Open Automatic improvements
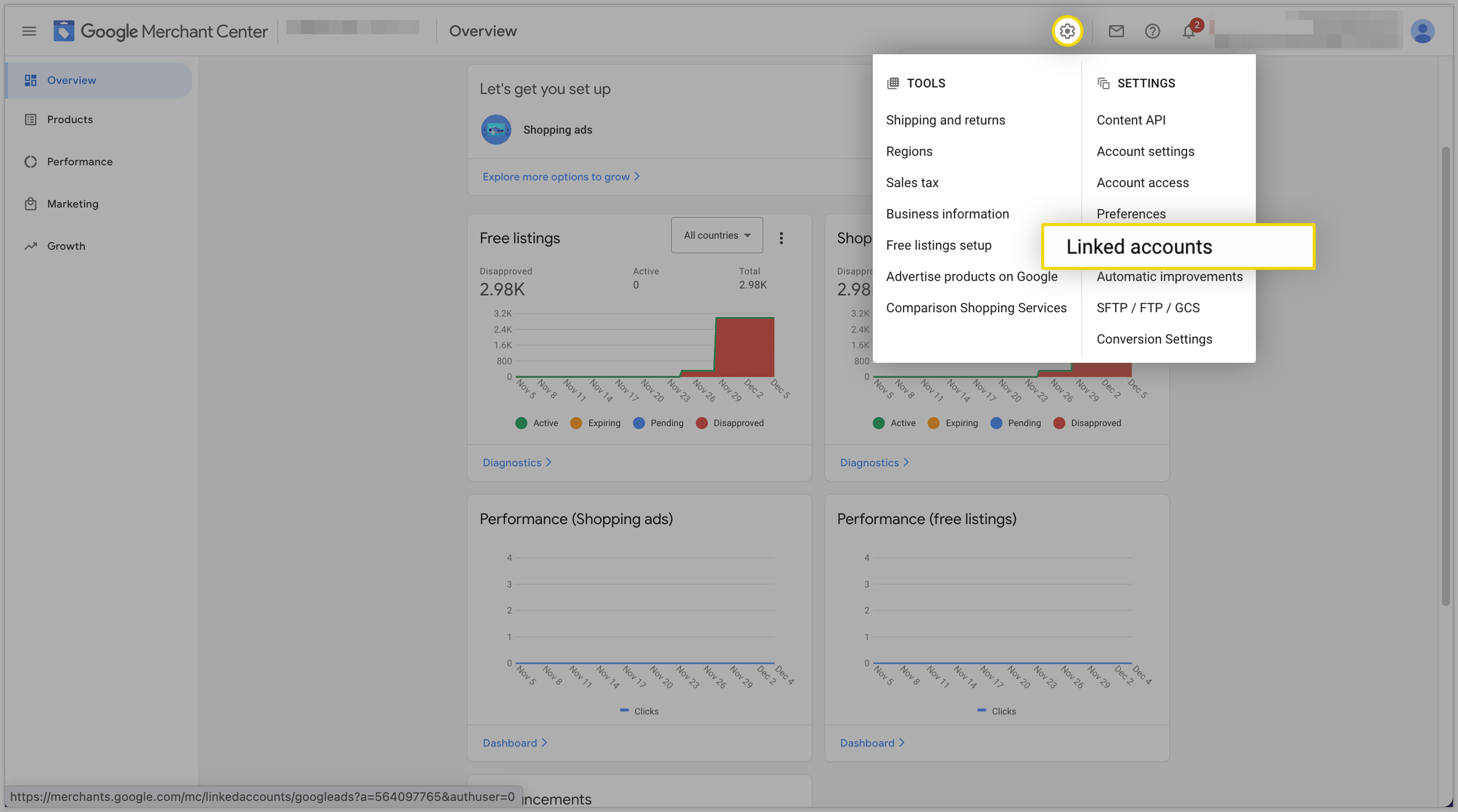This screenshot has width=1458, height=812. pos(1169,276)
